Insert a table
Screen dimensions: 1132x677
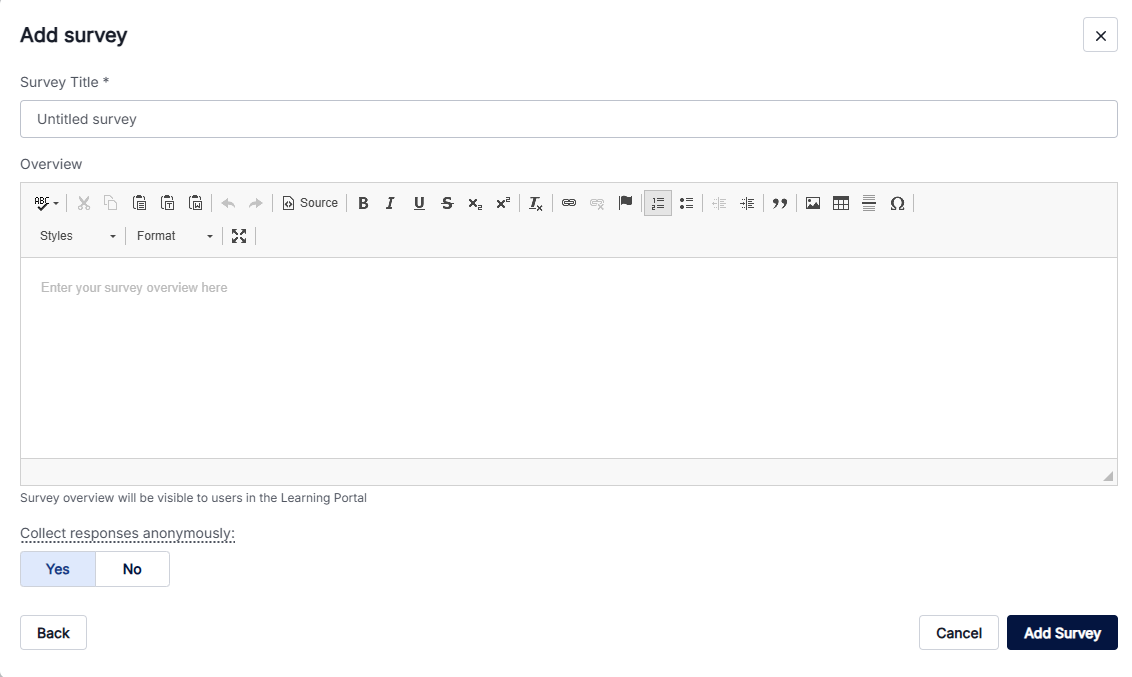[841, 204]
